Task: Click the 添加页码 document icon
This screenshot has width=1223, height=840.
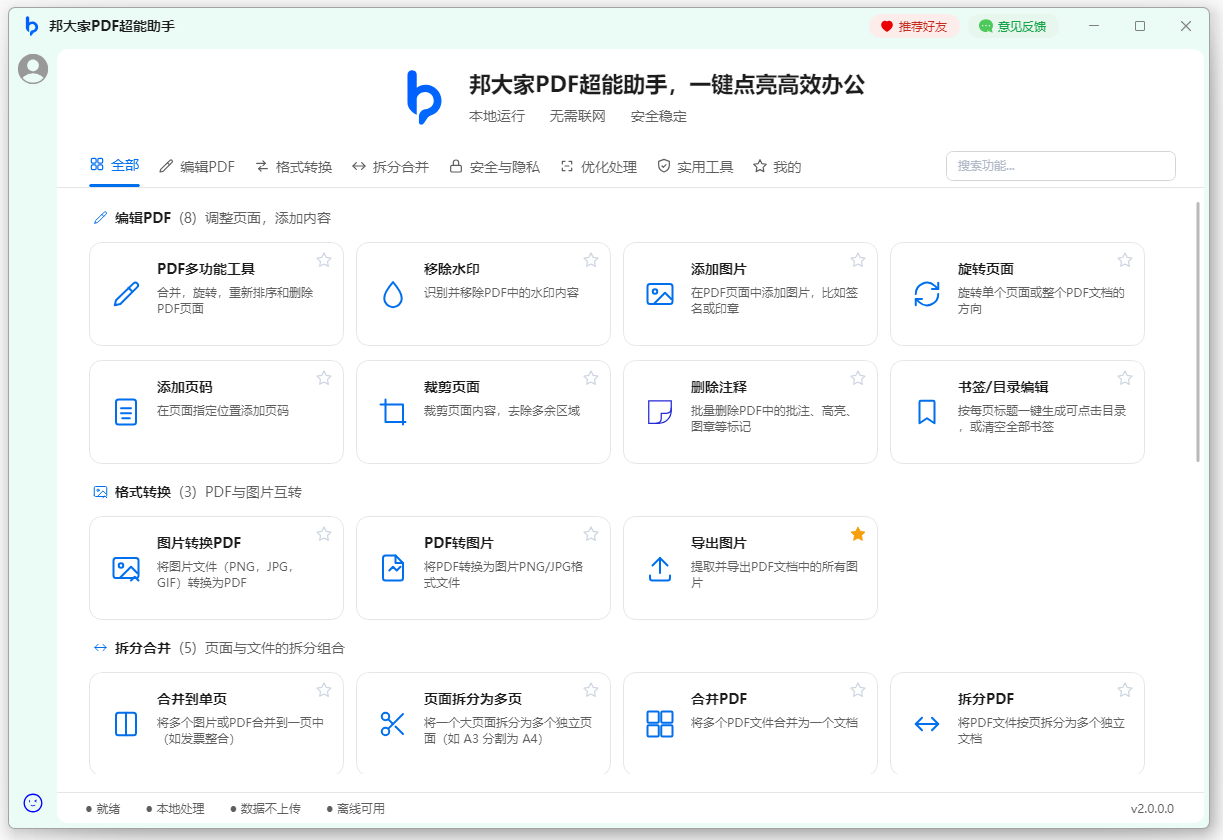Action: pos(126,412)
